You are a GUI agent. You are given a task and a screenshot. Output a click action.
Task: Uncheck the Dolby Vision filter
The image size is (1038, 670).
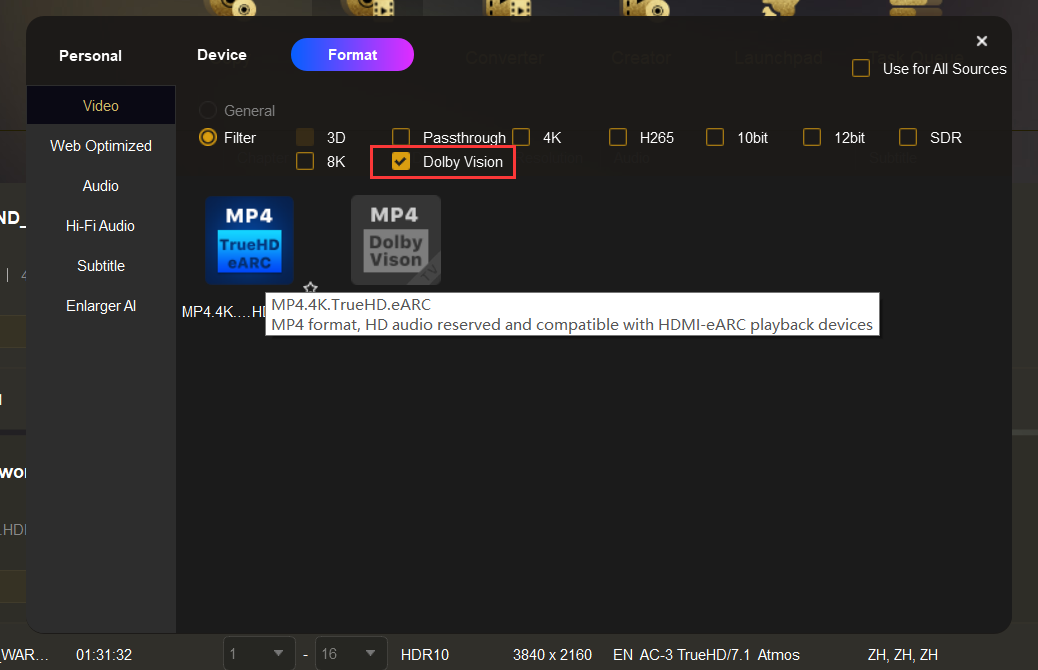pos(401,161)
